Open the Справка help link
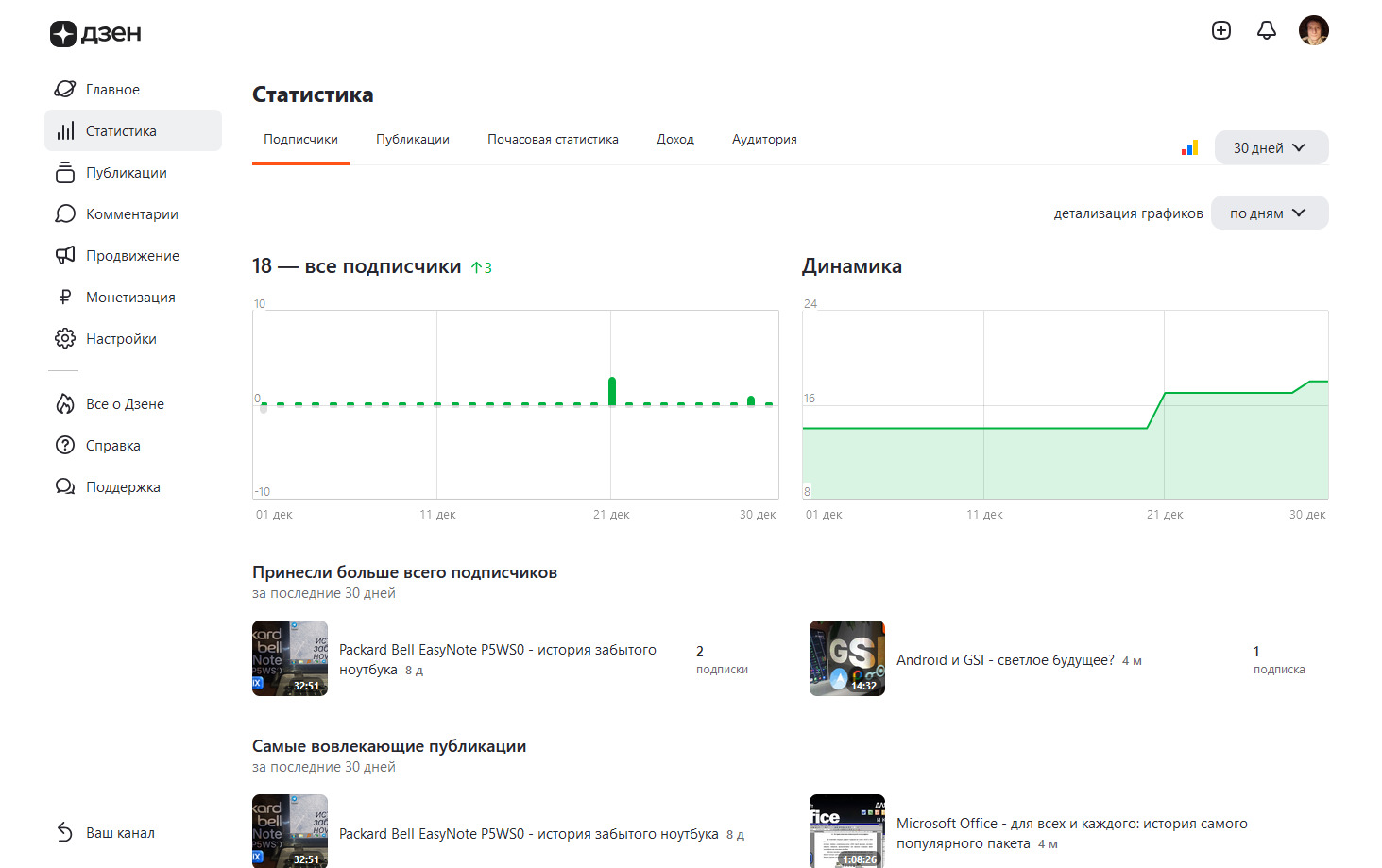This screenshot has height=868, width=1382. tap(133, 445)
